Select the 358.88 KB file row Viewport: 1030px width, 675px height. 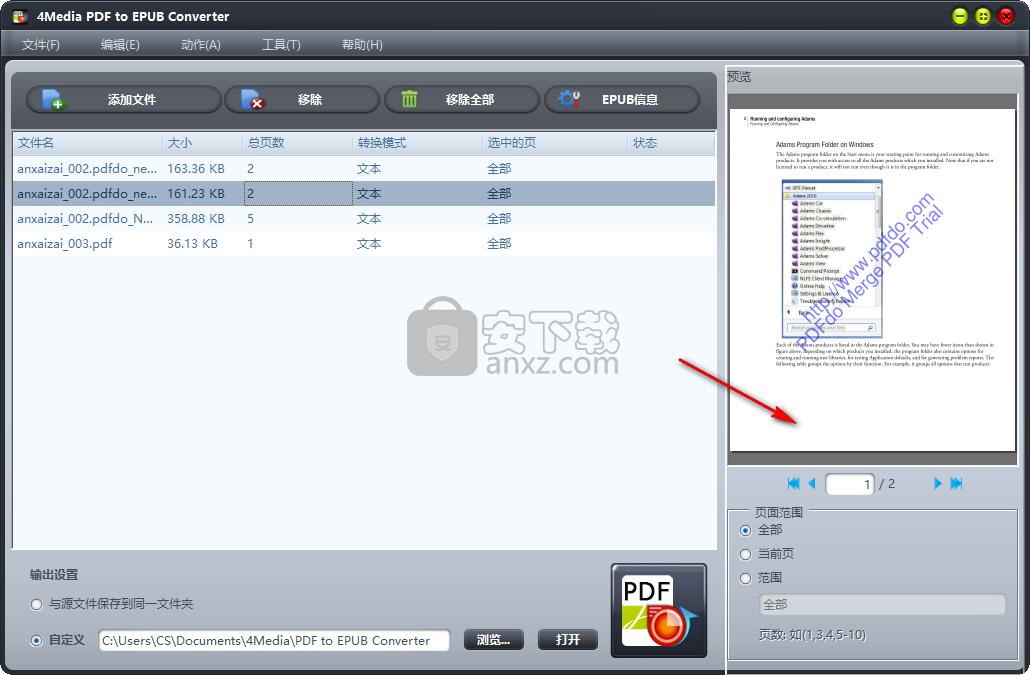pos(364,219)
